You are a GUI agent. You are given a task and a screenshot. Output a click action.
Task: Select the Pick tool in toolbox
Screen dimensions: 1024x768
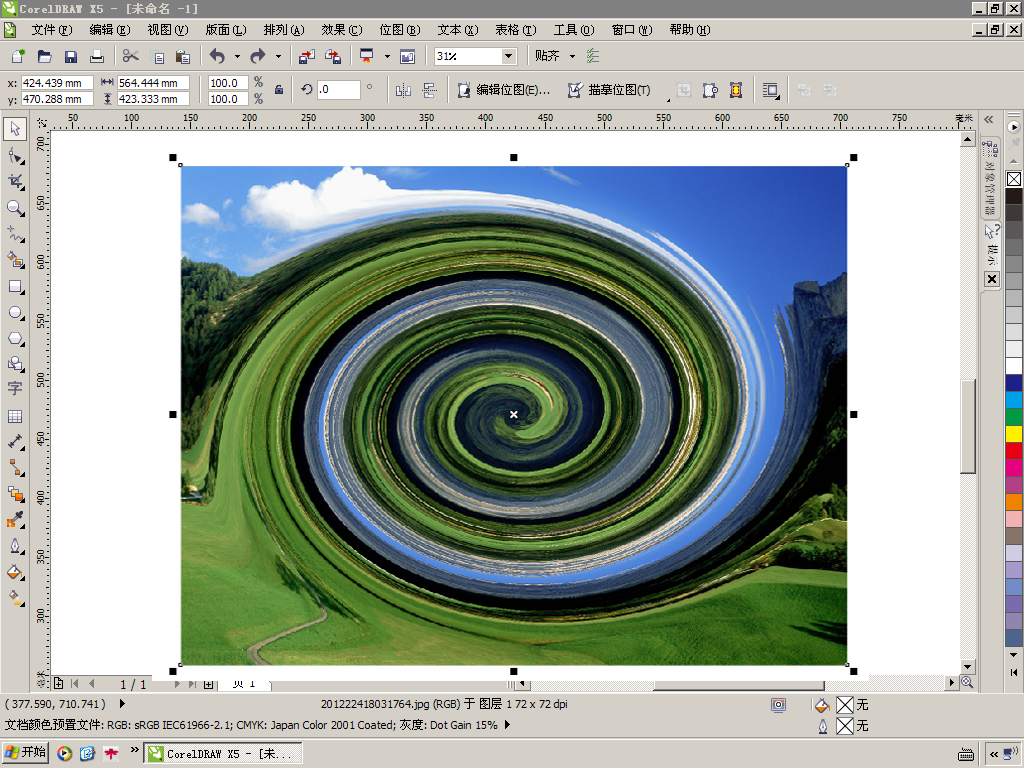pyautogui.click(x=15, y=129)
